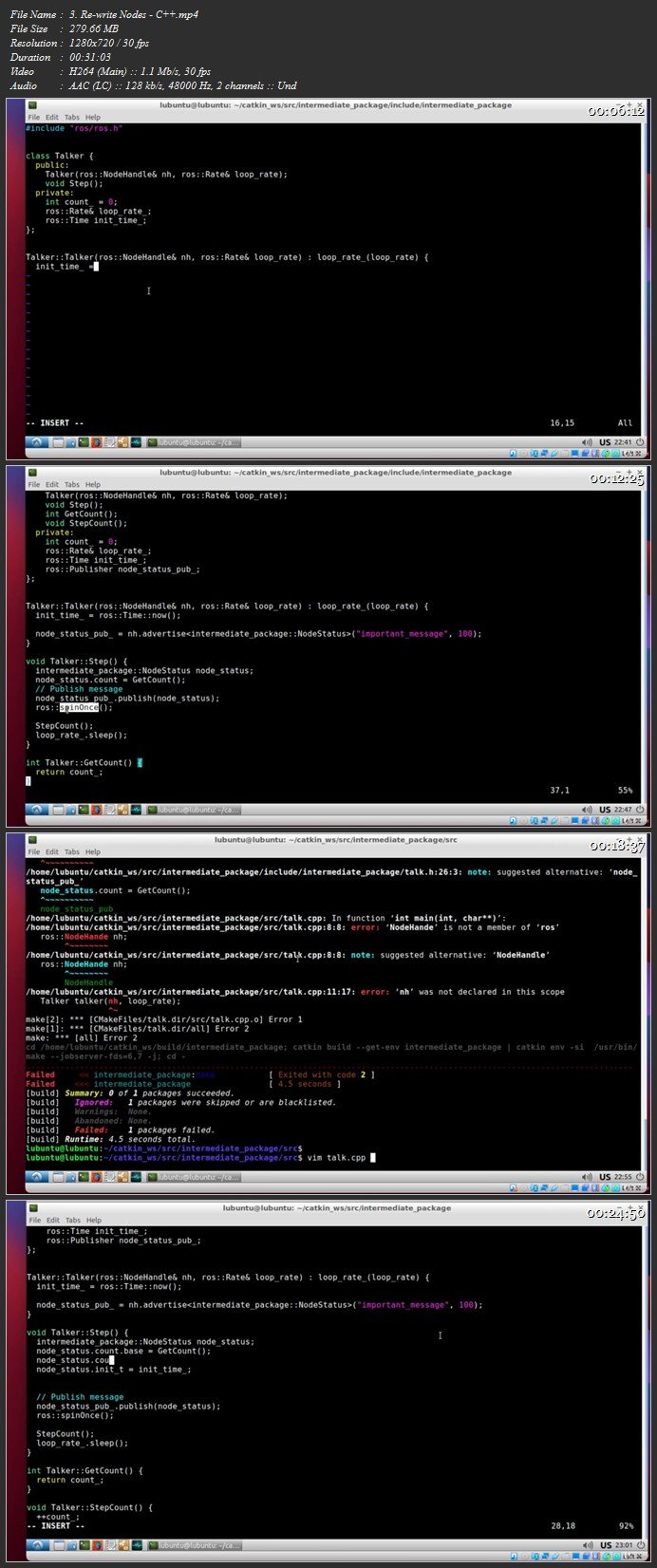Click the volume icon in the 22:55 frame tray

(x=589, y=1177)
